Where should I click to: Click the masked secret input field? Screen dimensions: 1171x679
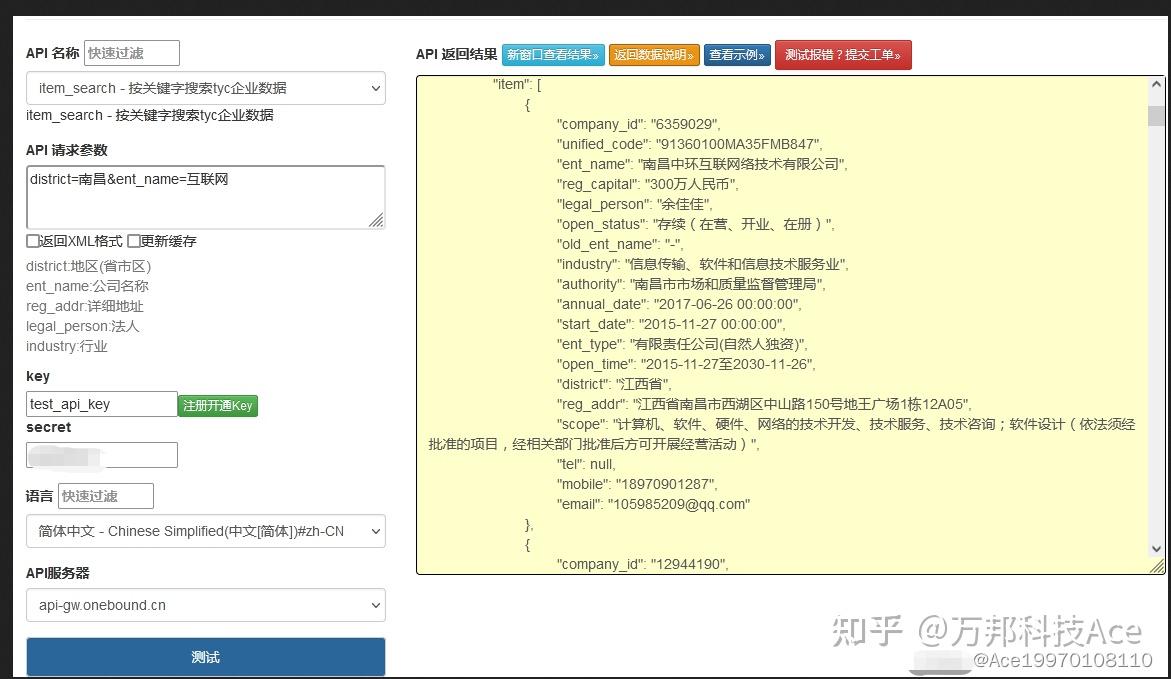click(101, 454)
